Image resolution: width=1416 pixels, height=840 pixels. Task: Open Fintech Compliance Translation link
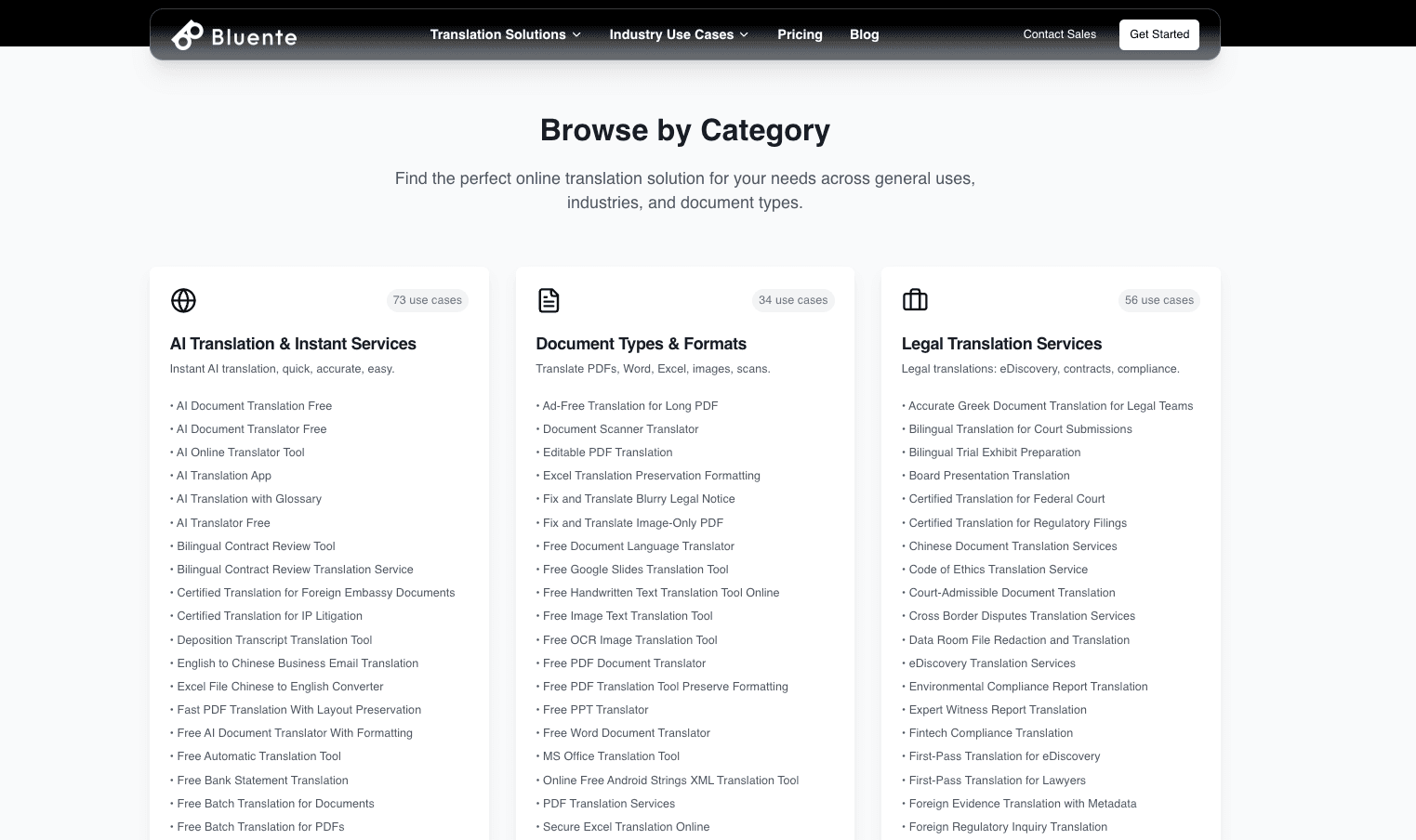point(990,733)
